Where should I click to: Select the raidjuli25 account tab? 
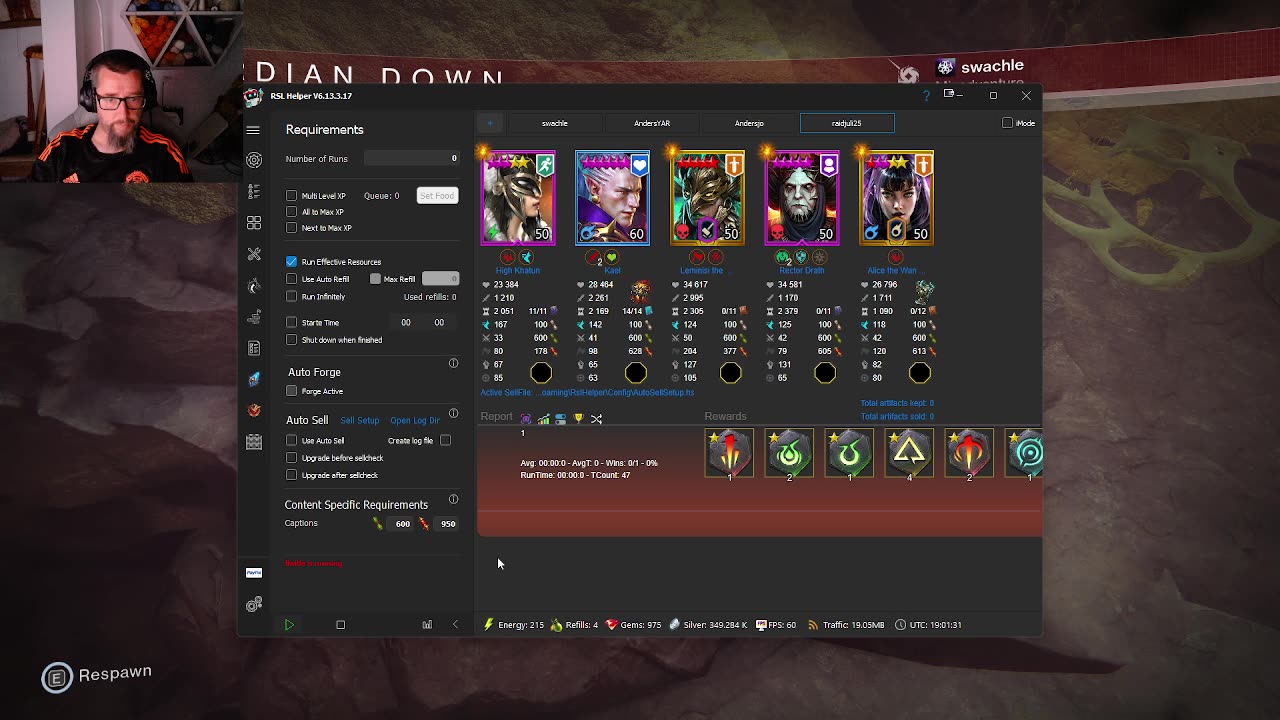pos(847,123)
